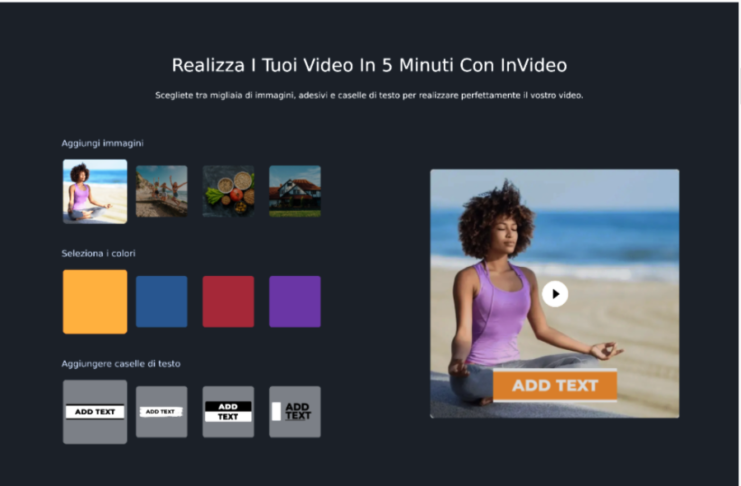Click the 'Seleziona i colori' label

pos(98,253)
